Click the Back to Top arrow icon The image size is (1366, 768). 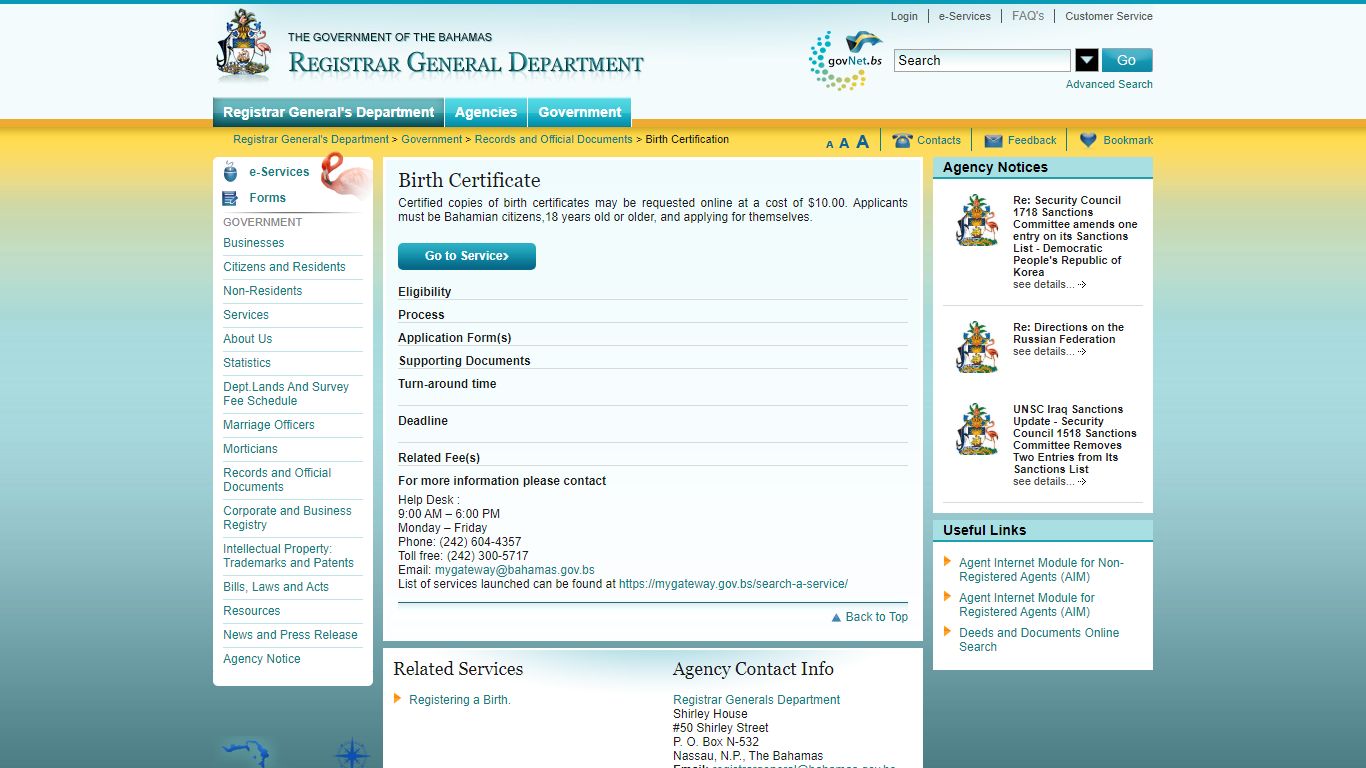[836, 618]
